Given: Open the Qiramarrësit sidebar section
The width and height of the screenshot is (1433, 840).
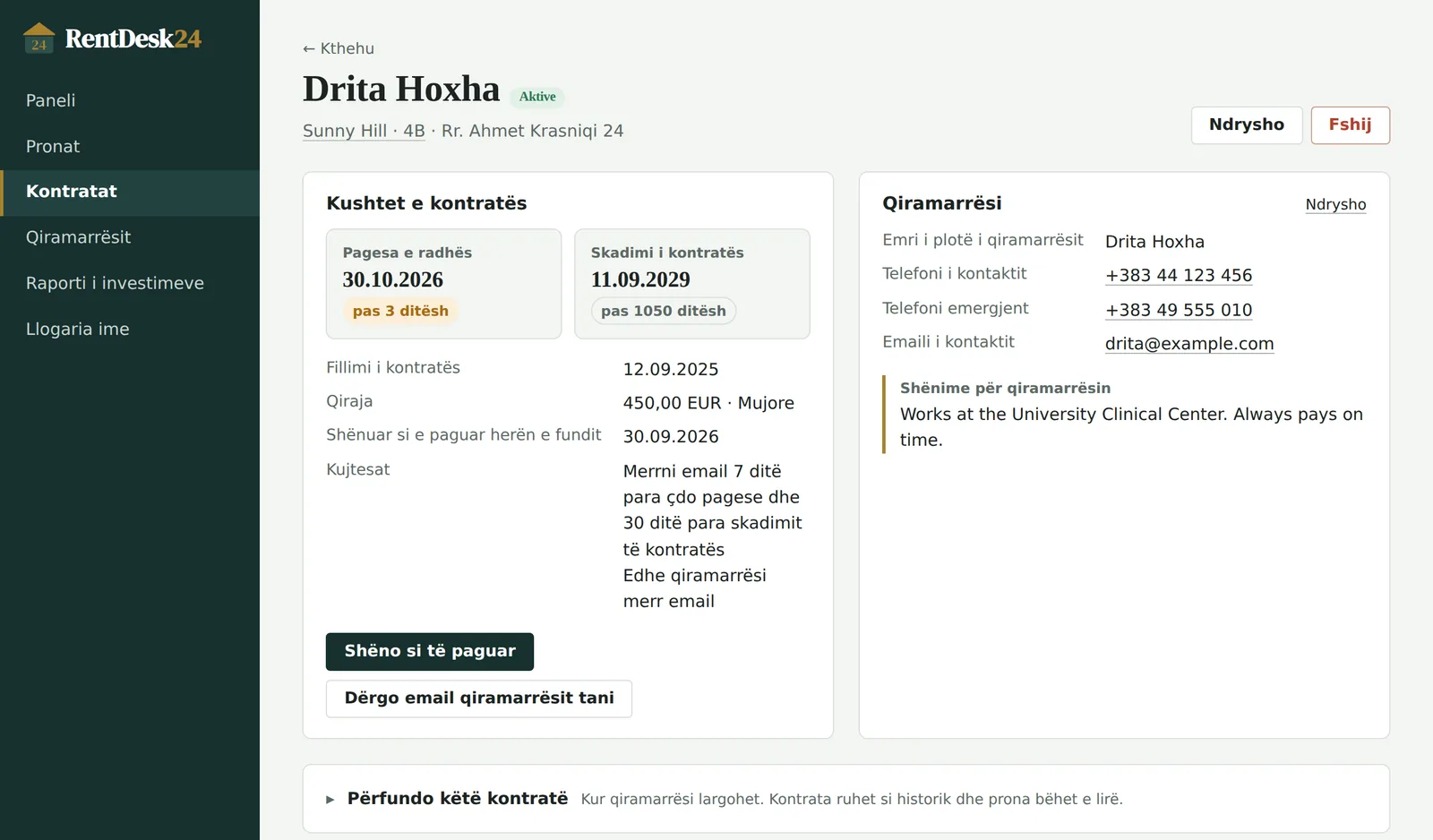Looking at the screenshot, I should coord(130,237).
